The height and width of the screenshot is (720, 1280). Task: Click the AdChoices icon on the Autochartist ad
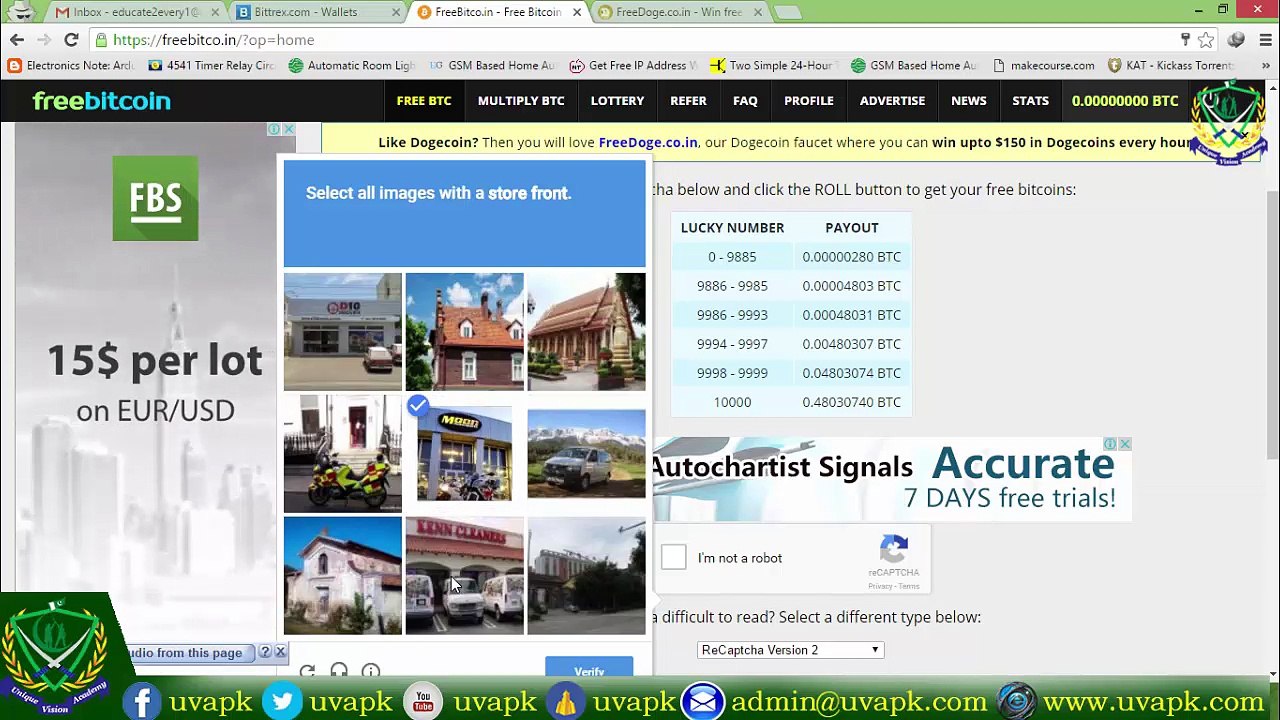(x=1110, y=444)
